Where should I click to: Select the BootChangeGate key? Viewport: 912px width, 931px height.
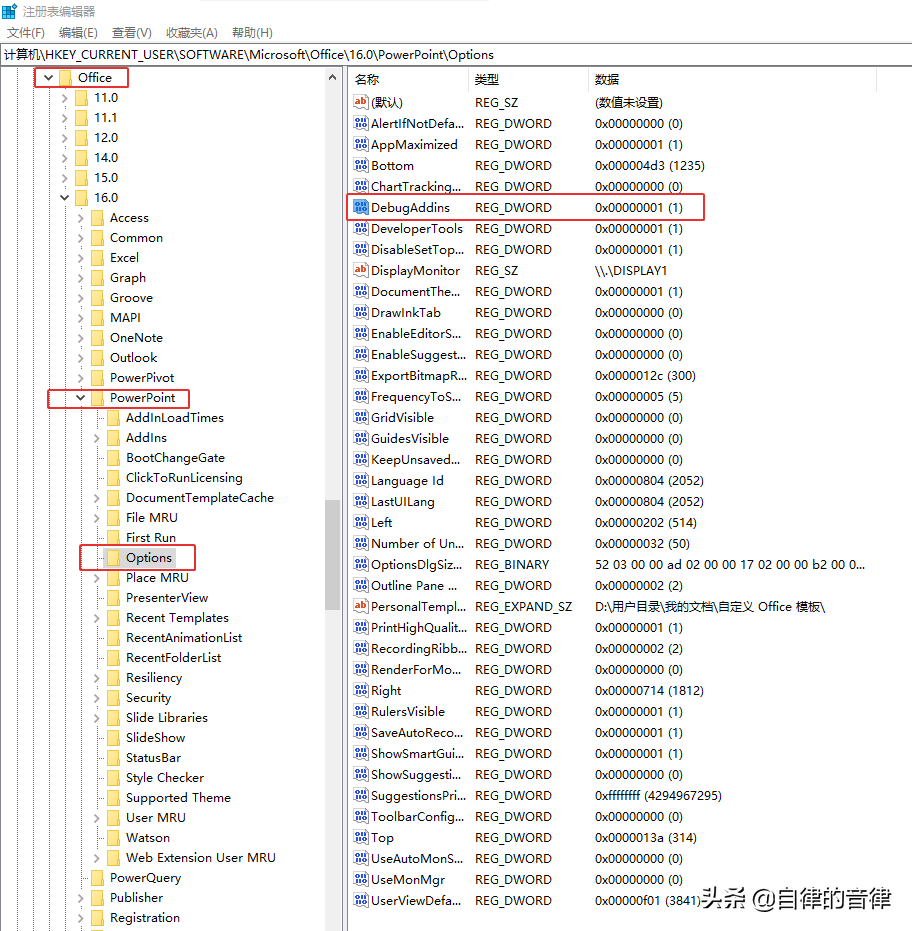(175, 458)
